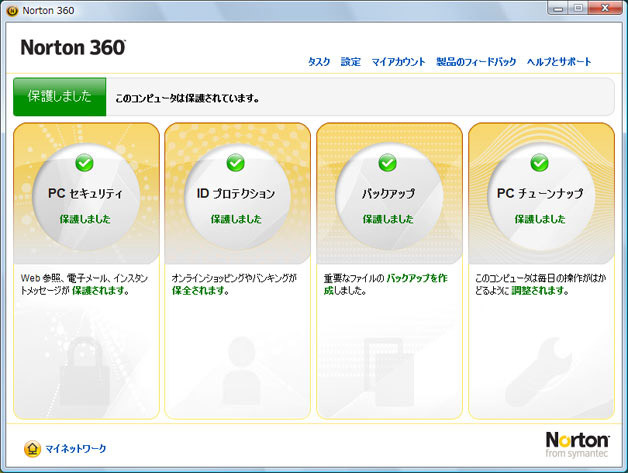
Task: Click 保護しました under バックアップ
Action: (x=388, y=219)
